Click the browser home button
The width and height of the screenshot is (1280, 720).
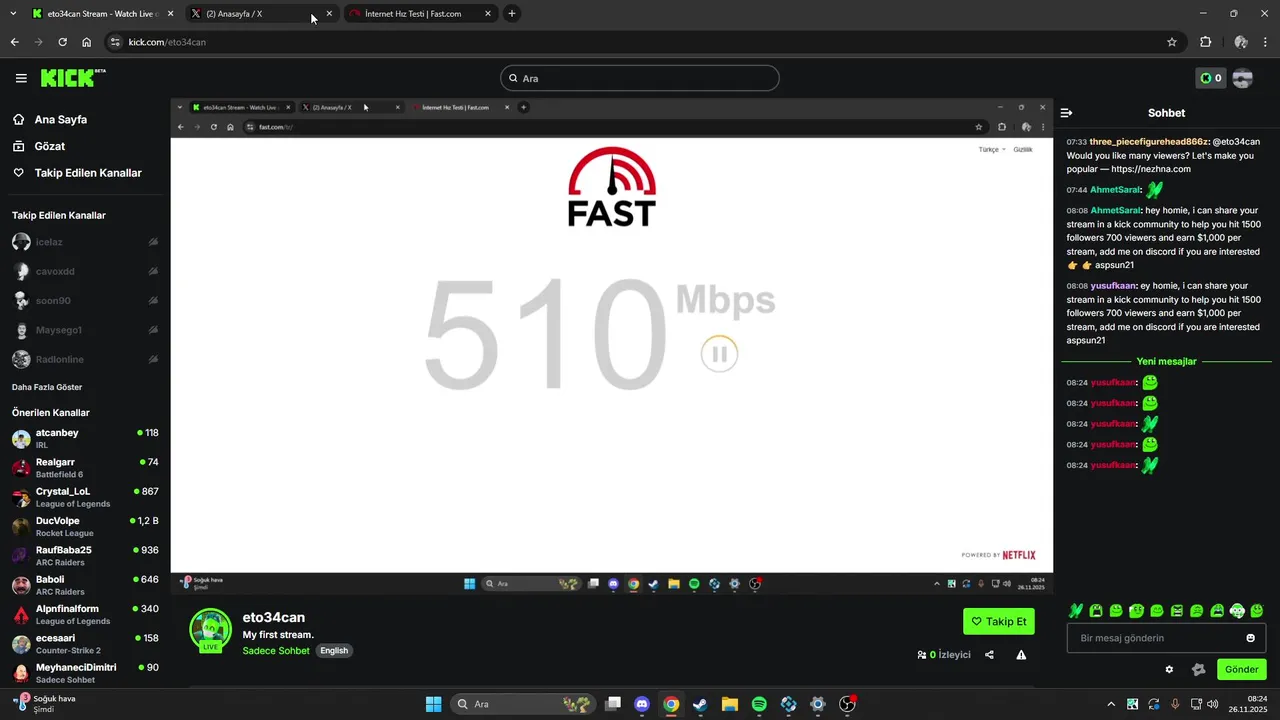coord(87,42)
